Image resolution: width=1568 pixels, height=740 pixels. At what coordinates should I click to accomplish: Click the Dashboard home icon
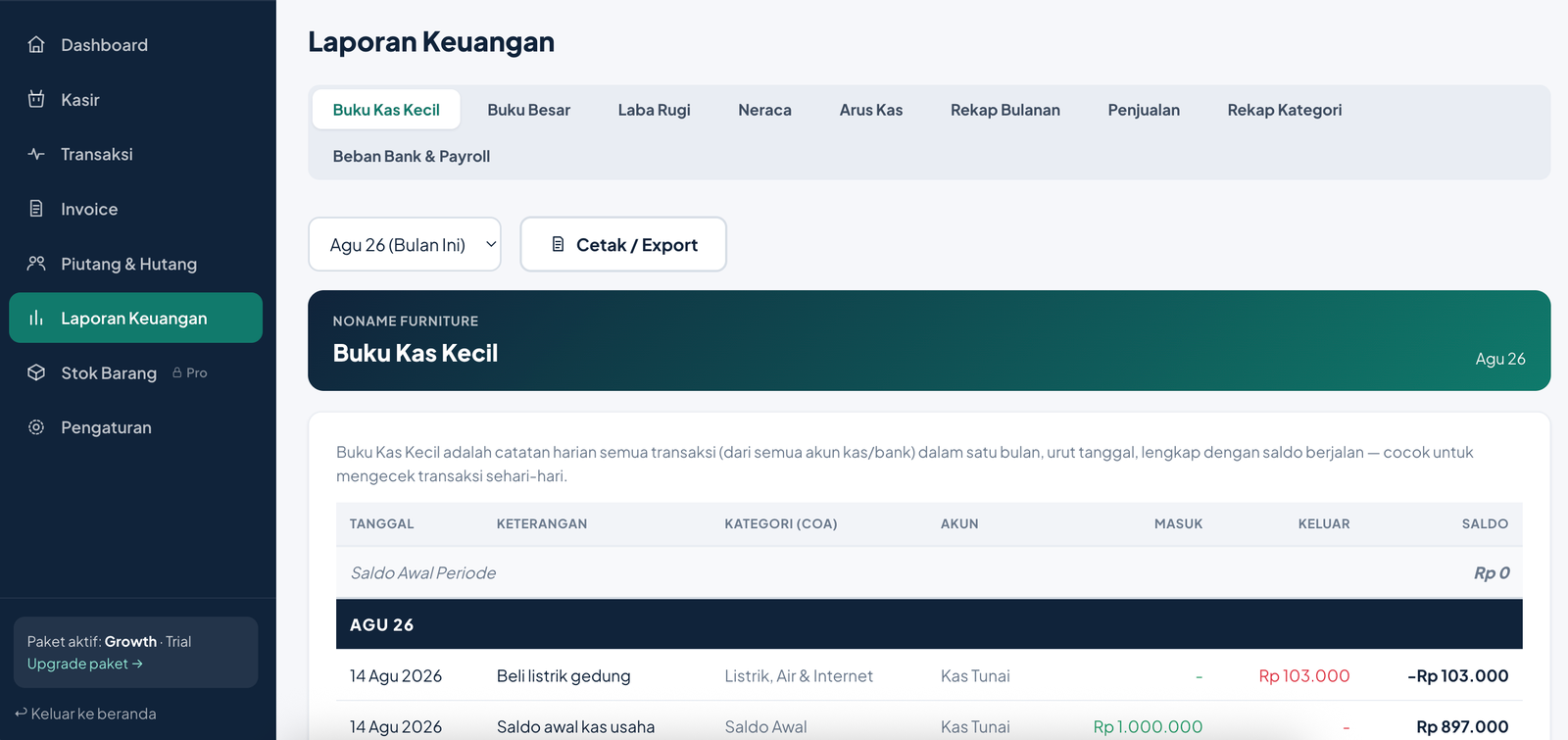[36, 44]
